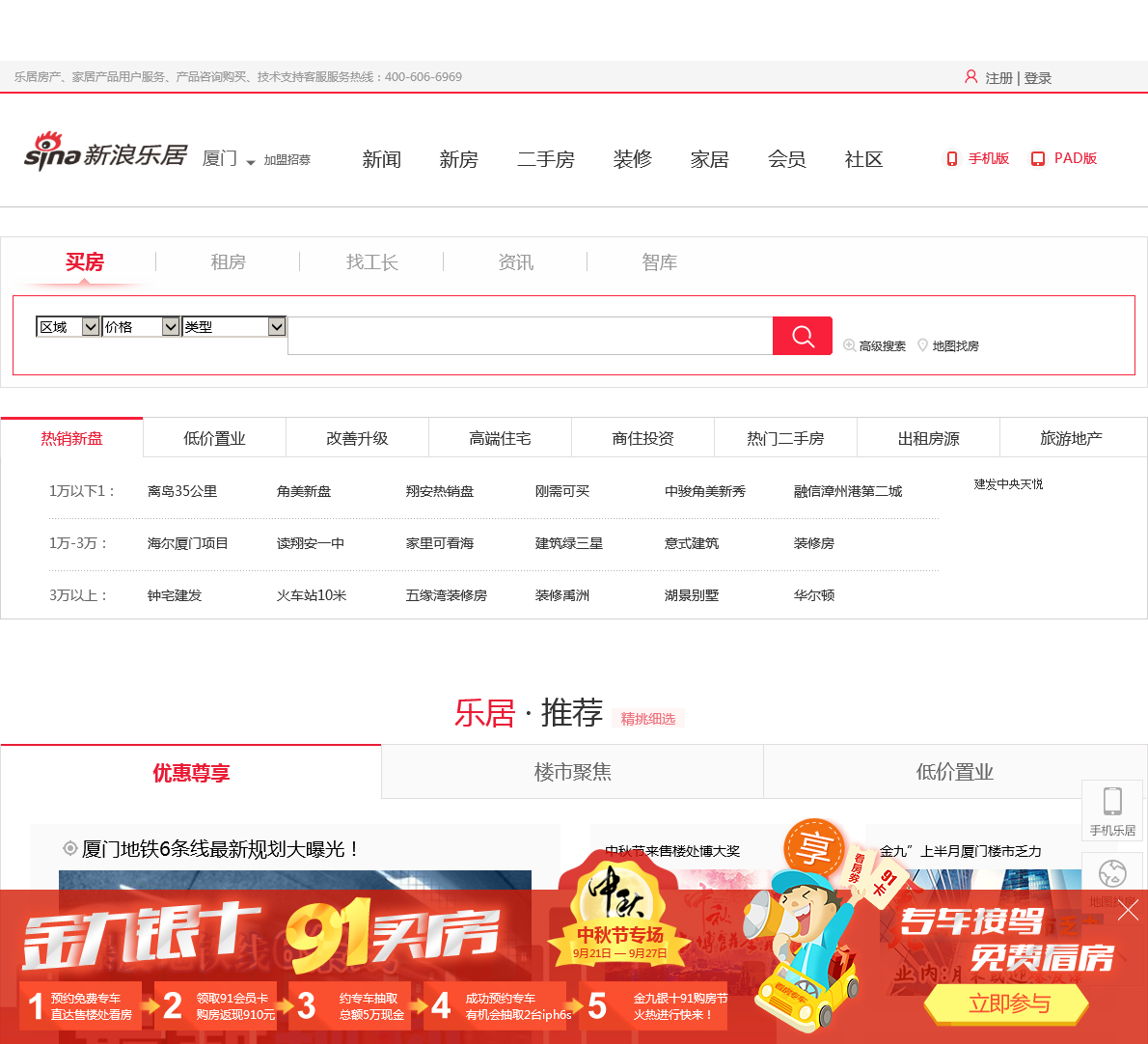Open the 手机乐居 sidebar phone icon
1148x1044 pixels.
pos(1112,802)
